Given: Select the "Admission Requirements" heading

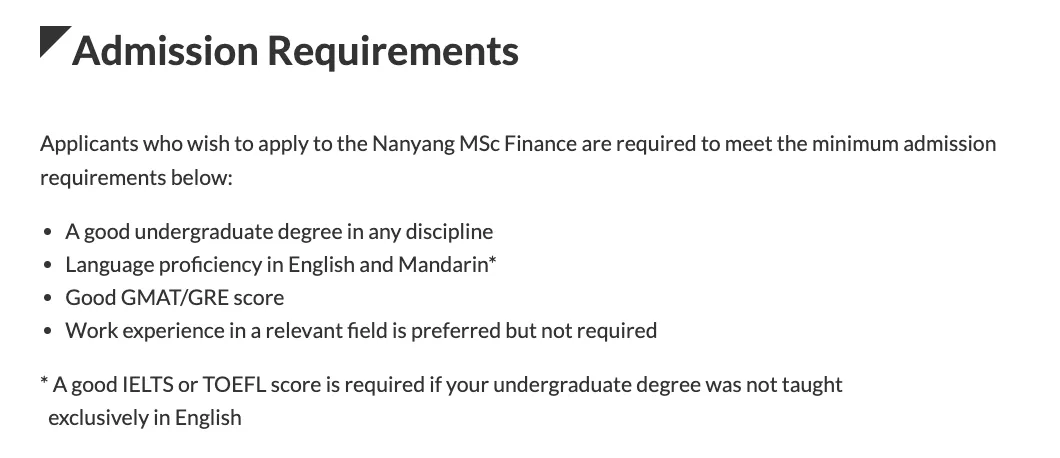Looking at the screenshot, I should click(295, 50).
